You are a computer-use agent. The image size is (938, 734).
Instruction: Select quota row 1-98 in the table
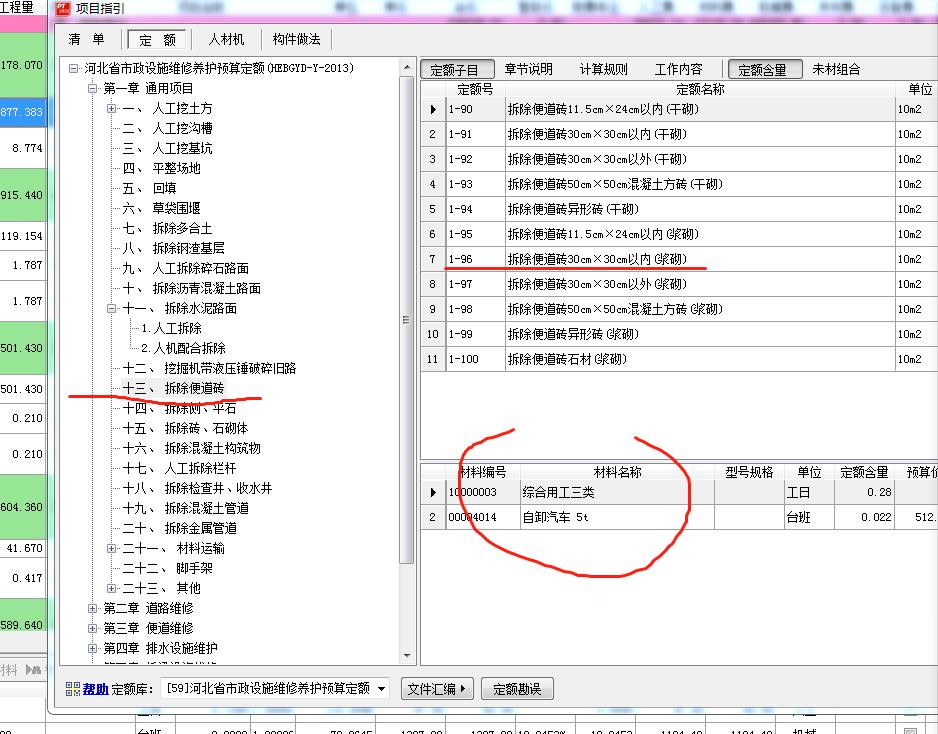pyautogui.click(x=679, y=309)
